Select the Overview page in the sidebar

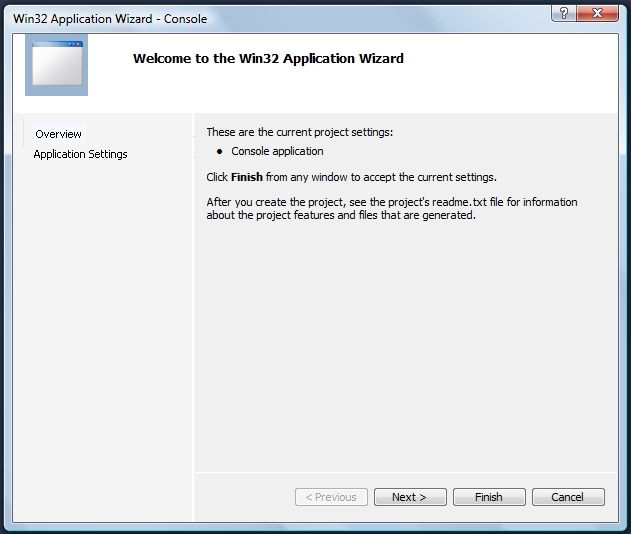click(x=58, y=134)
